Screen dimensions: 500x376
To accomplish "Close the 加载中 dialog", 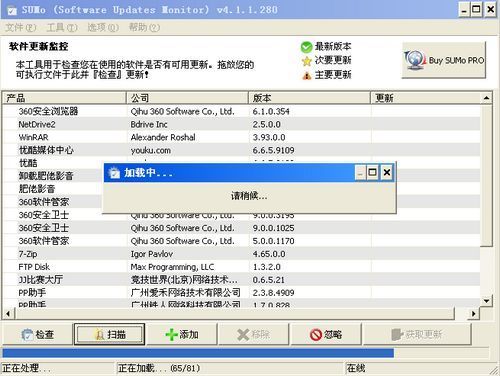I will (x=387, y=173).
